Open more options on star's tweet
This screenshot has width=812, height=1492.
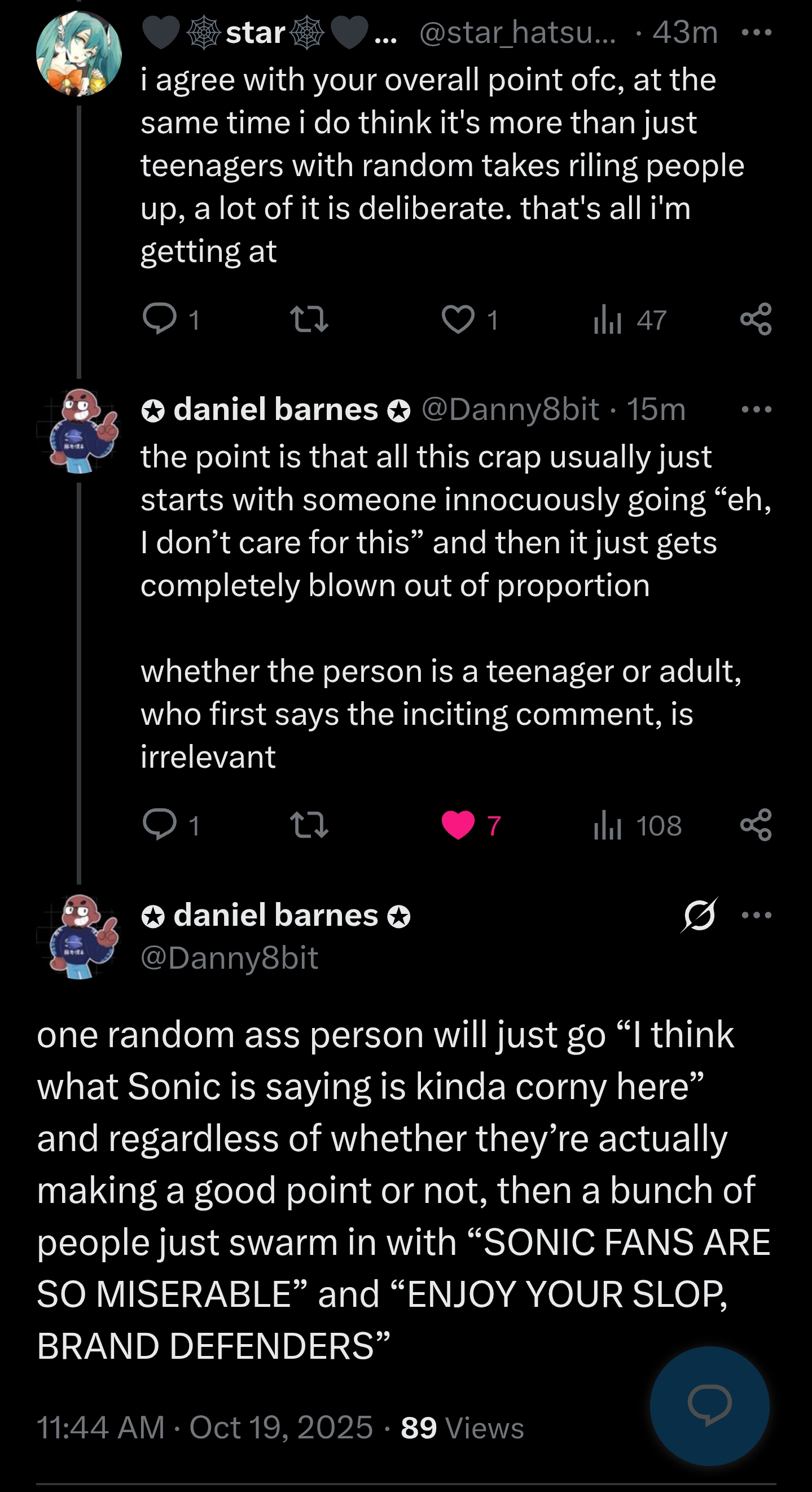(757, 32)
